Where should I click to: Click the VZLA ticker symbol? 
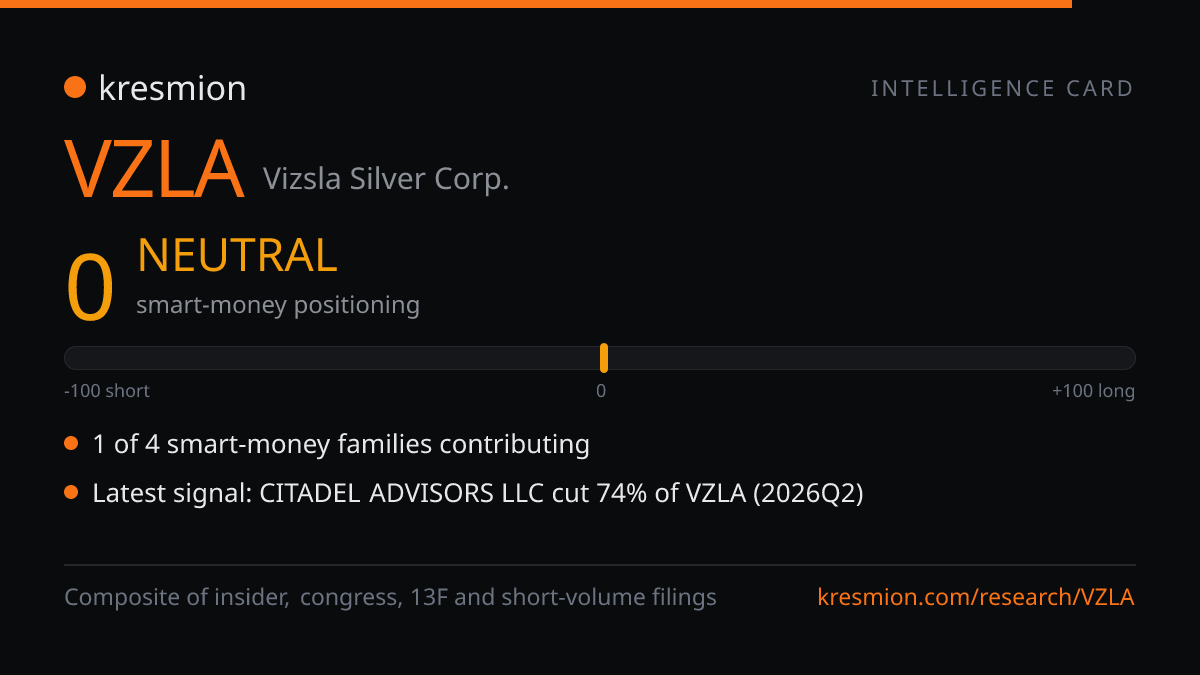coord(155,170)
